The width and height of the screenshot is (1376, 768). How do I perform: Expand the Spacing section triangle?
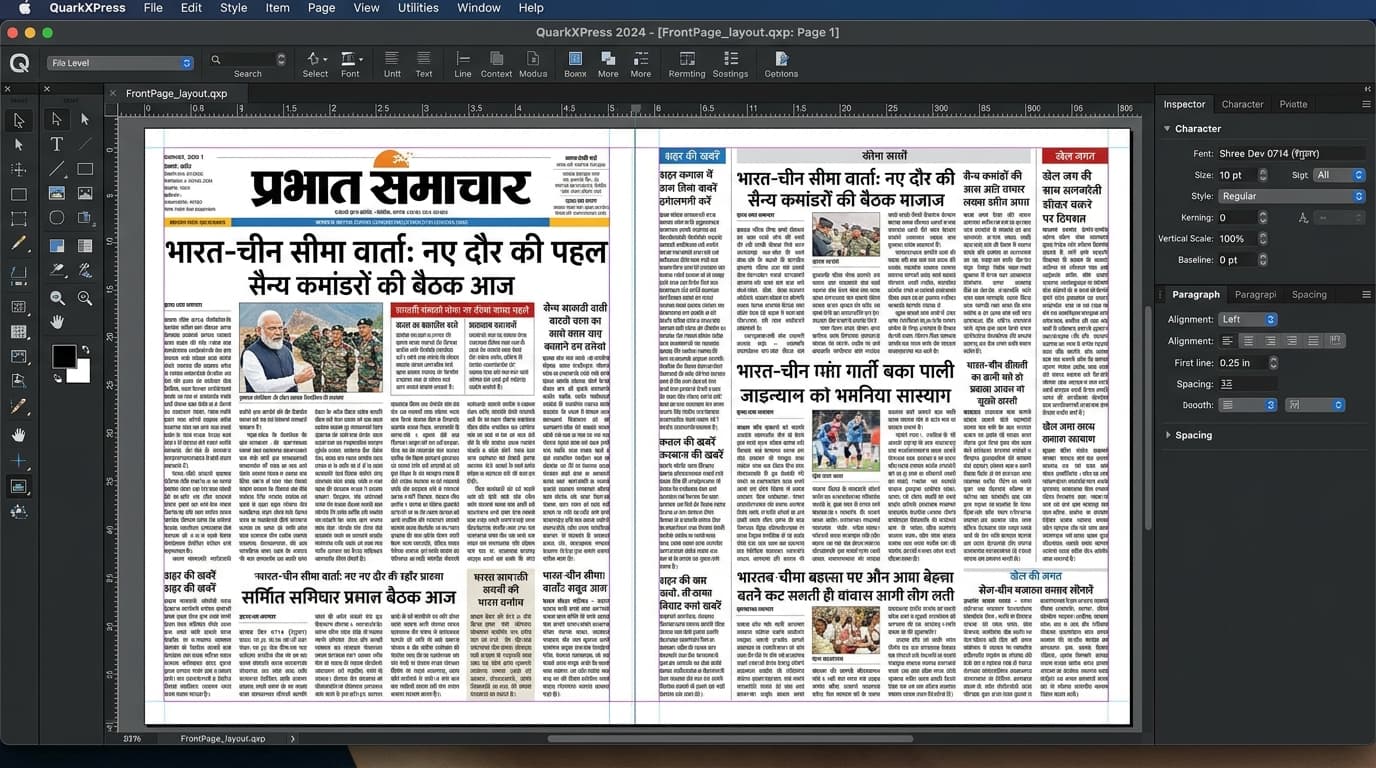pos(1167,435)
